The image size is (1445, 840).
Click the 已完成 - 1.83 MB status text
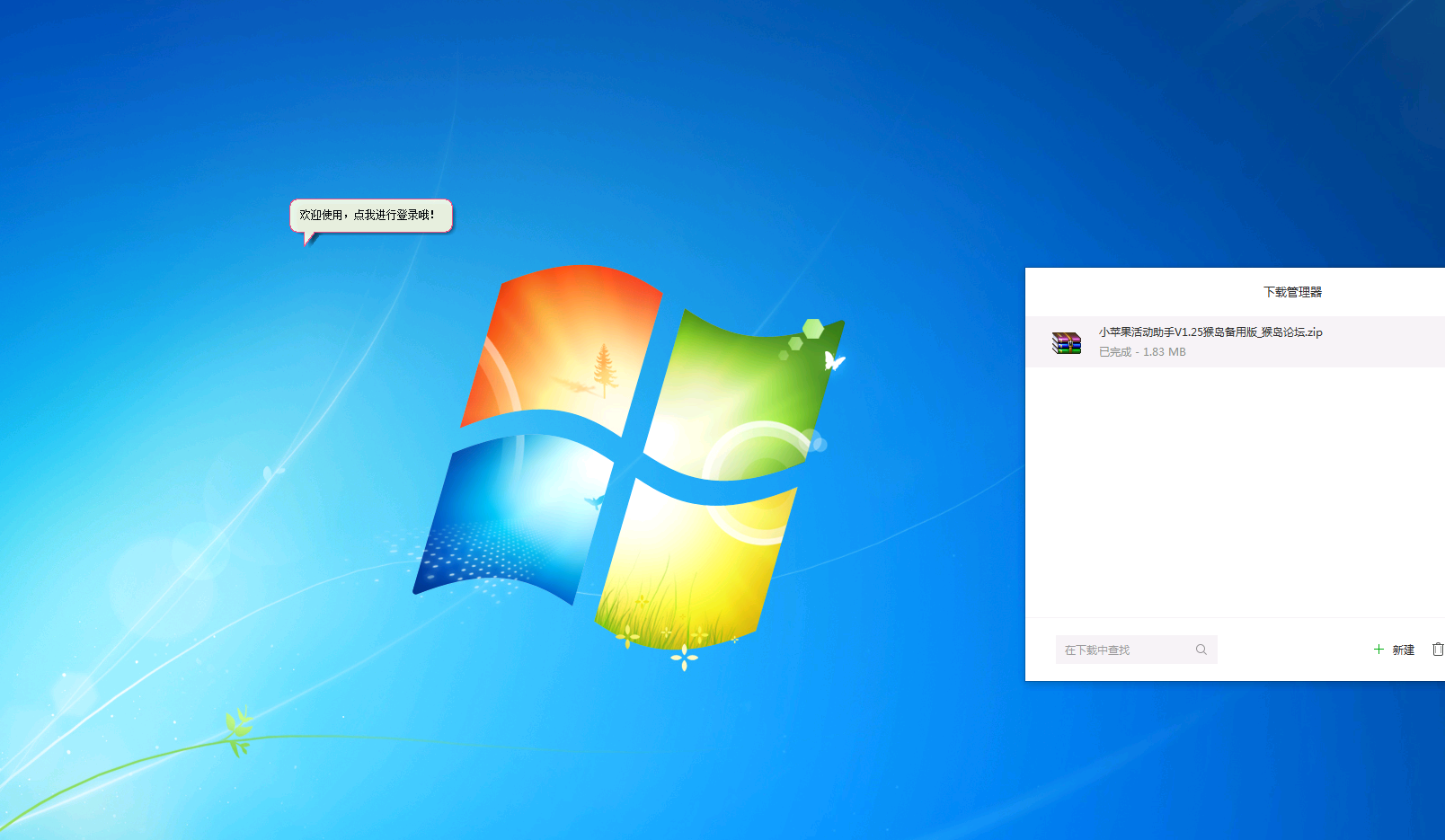pyautogui.click(x=1142, y=352)
